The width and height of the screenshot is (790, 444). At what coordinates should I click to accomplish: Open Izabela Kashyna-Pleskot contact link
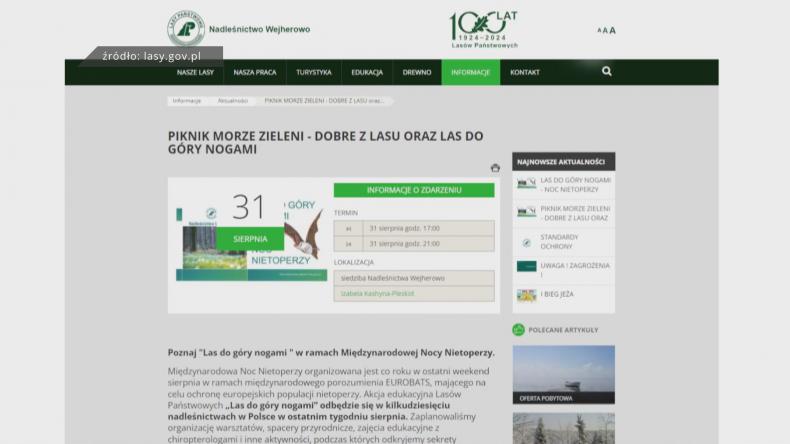pyautogui.click(x=377, y=293)
